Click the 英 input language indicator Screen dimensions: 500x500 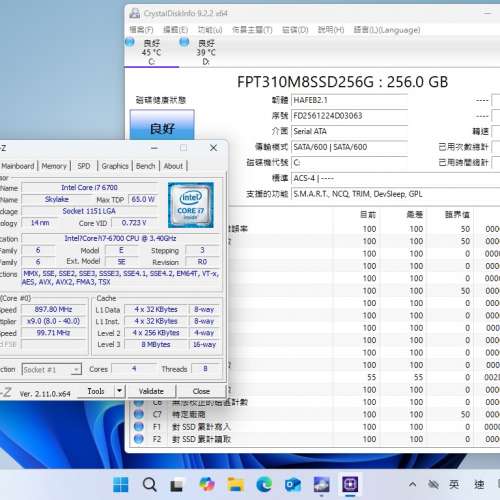coord(454,484)
